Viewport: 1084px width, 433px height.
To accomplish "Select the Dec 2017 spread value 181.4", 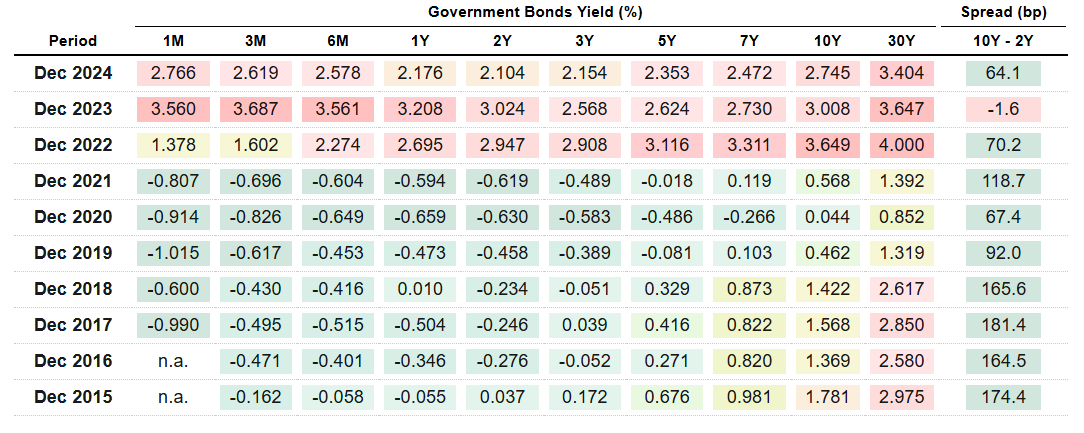I will pos(1004,325).
